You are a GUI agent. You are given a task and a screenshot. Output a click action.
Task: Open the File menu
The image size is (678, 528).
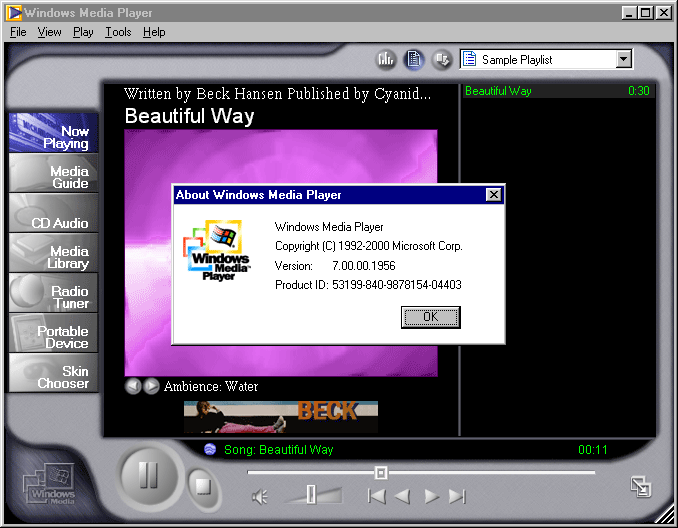tap(18, 32)
